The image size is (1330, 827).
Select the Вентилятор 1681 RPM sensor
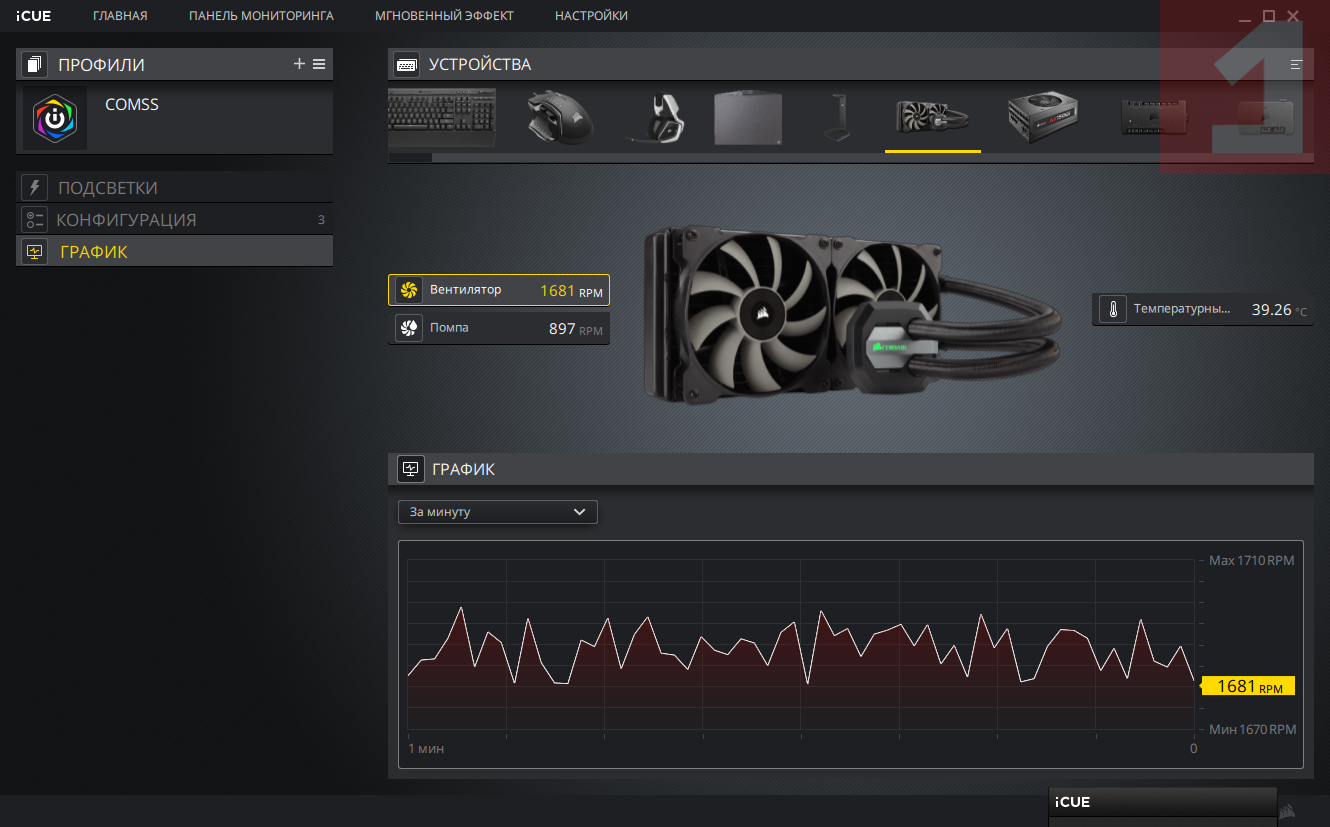coord(499,290)
